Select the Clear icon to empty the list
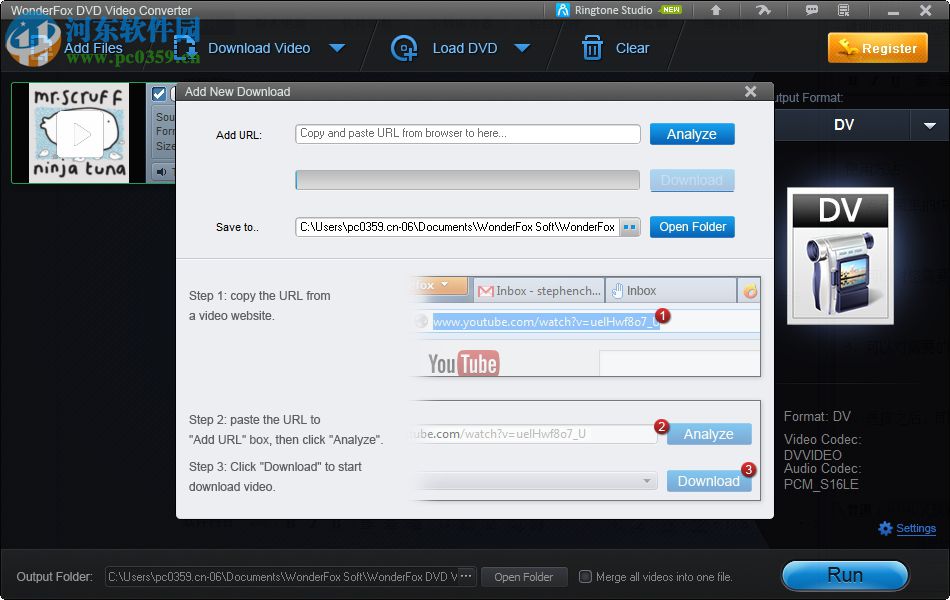 [x=592, y=47]
